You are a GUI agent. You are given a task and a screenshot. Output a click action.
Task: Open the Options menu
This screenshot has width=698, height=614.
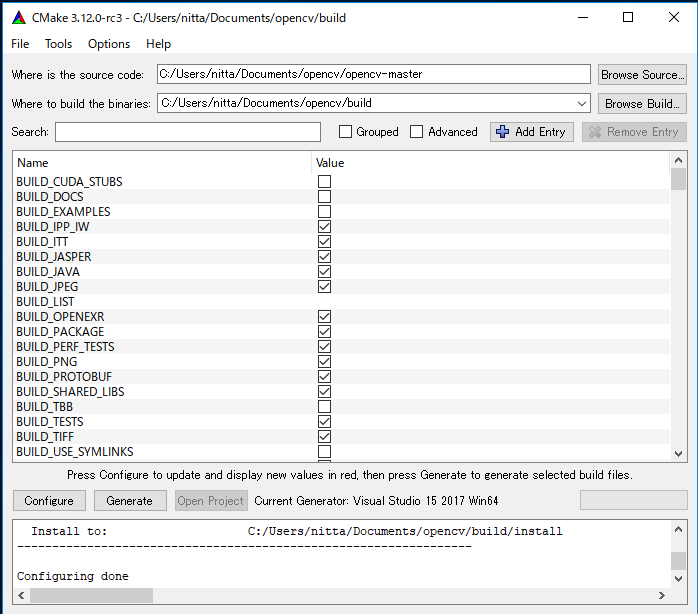click(x=109, y=44)
